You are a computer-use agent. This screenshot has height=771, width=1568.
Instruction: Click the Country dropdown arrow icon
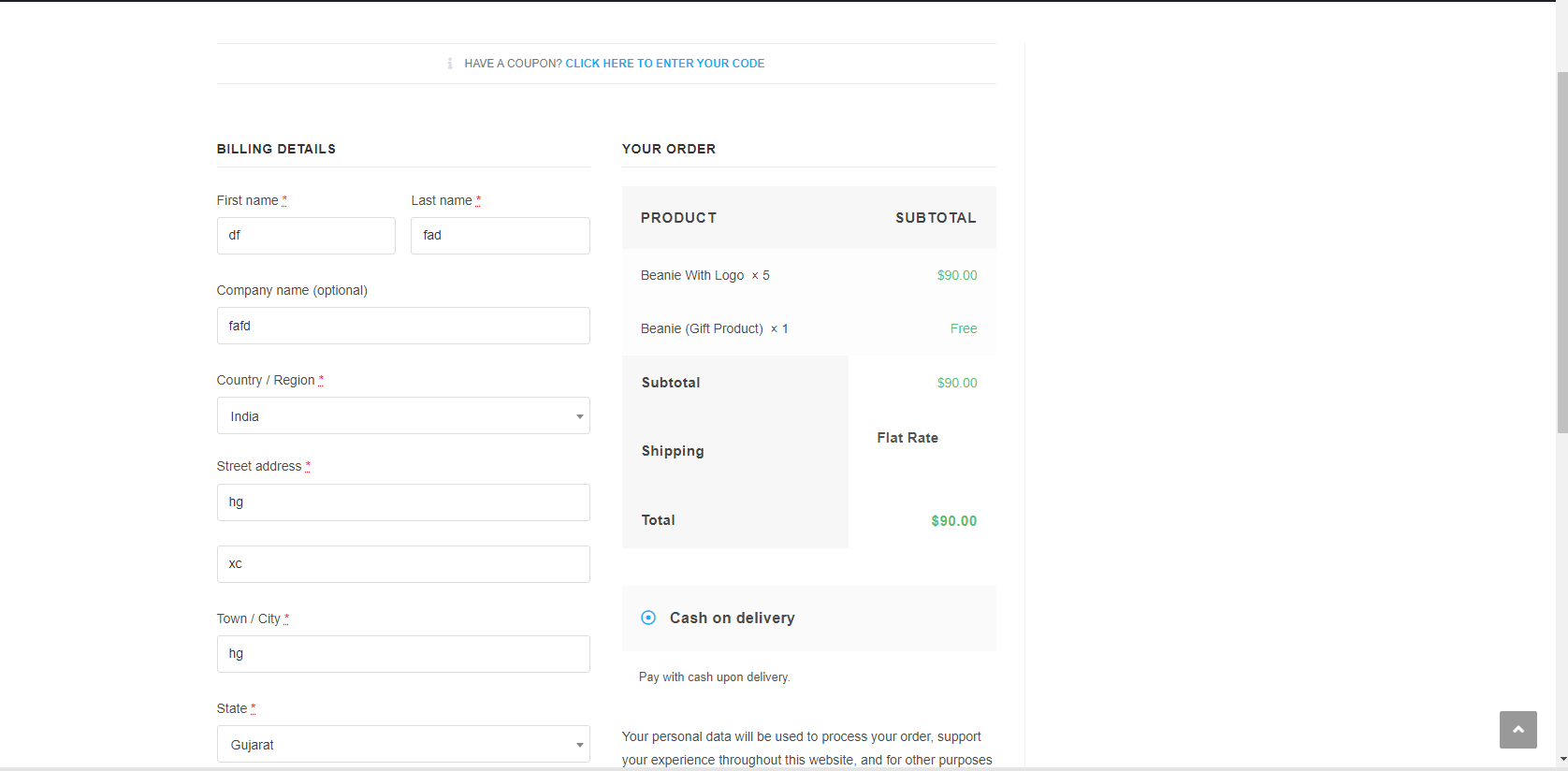pos(579,416)
